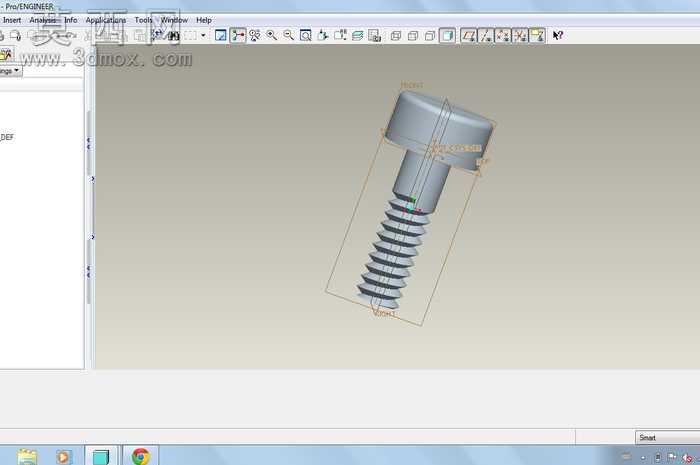Toggle the spin center display
Viewport: 700px width, 465px height.
click(x=238, y=35)
